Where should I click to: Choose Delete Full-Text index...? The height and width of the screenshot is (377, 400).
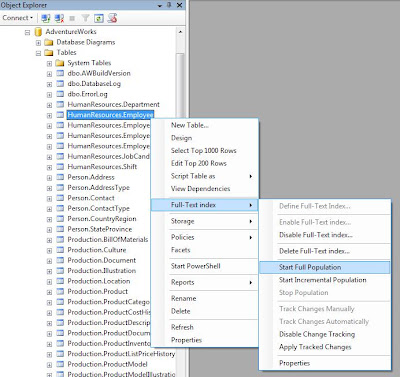325,251
